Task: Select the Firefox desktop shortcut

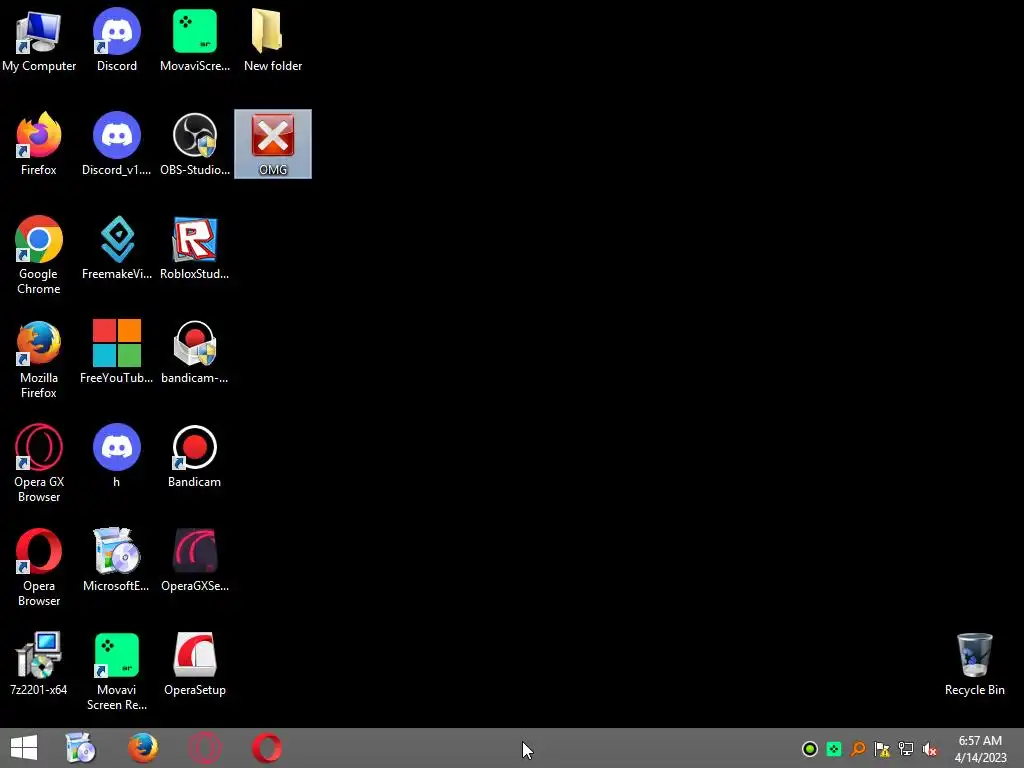Action: 39,144
